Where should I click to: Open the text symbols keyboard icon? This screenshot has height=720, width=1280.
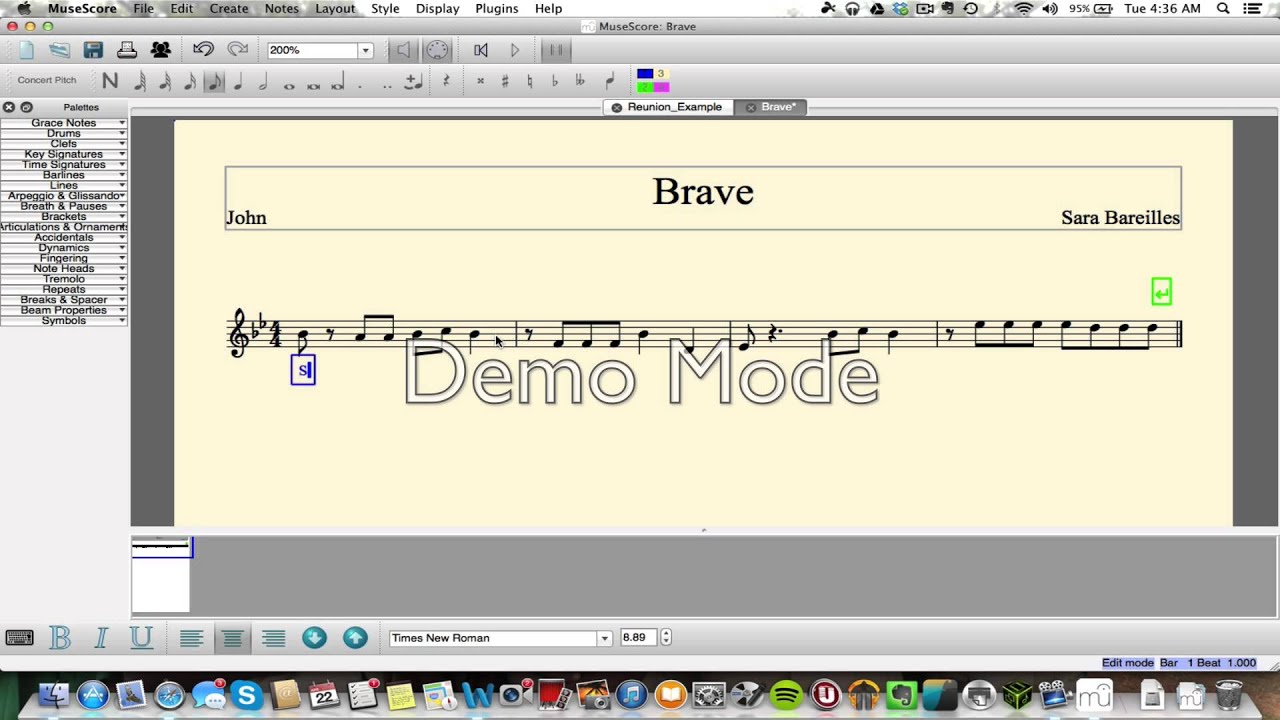[x=19, y=638]
